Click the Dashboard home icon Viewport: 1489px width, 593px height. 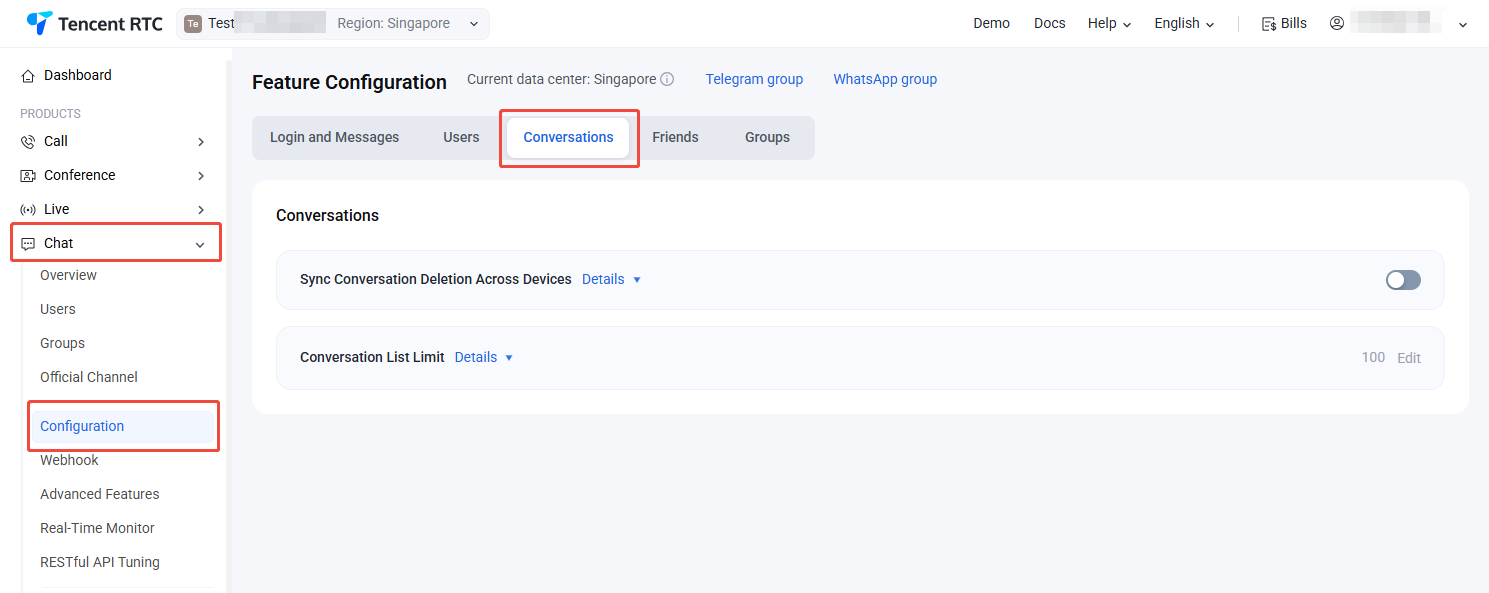point(28,76)
